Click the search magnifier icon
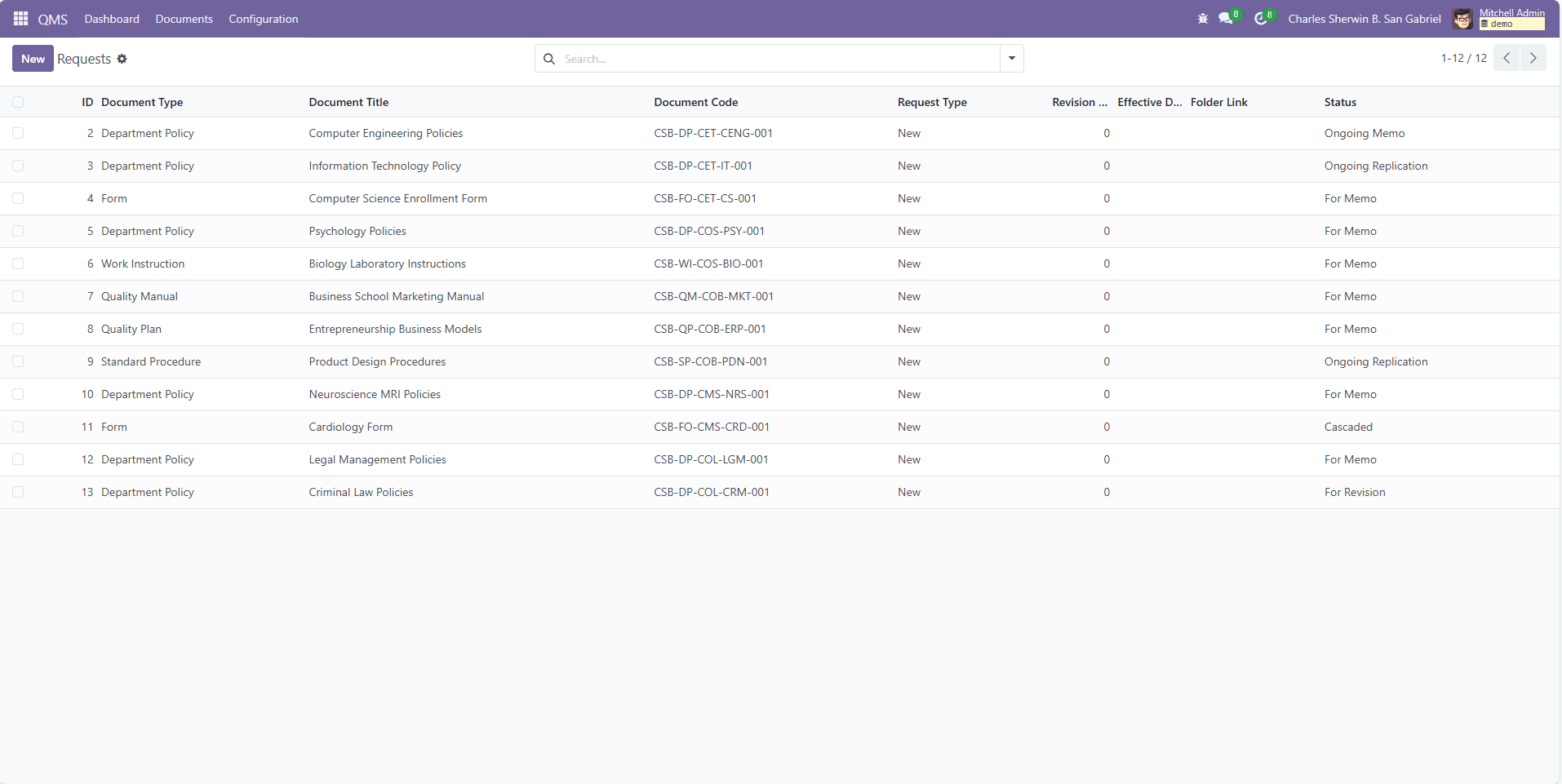 point(549,59)
